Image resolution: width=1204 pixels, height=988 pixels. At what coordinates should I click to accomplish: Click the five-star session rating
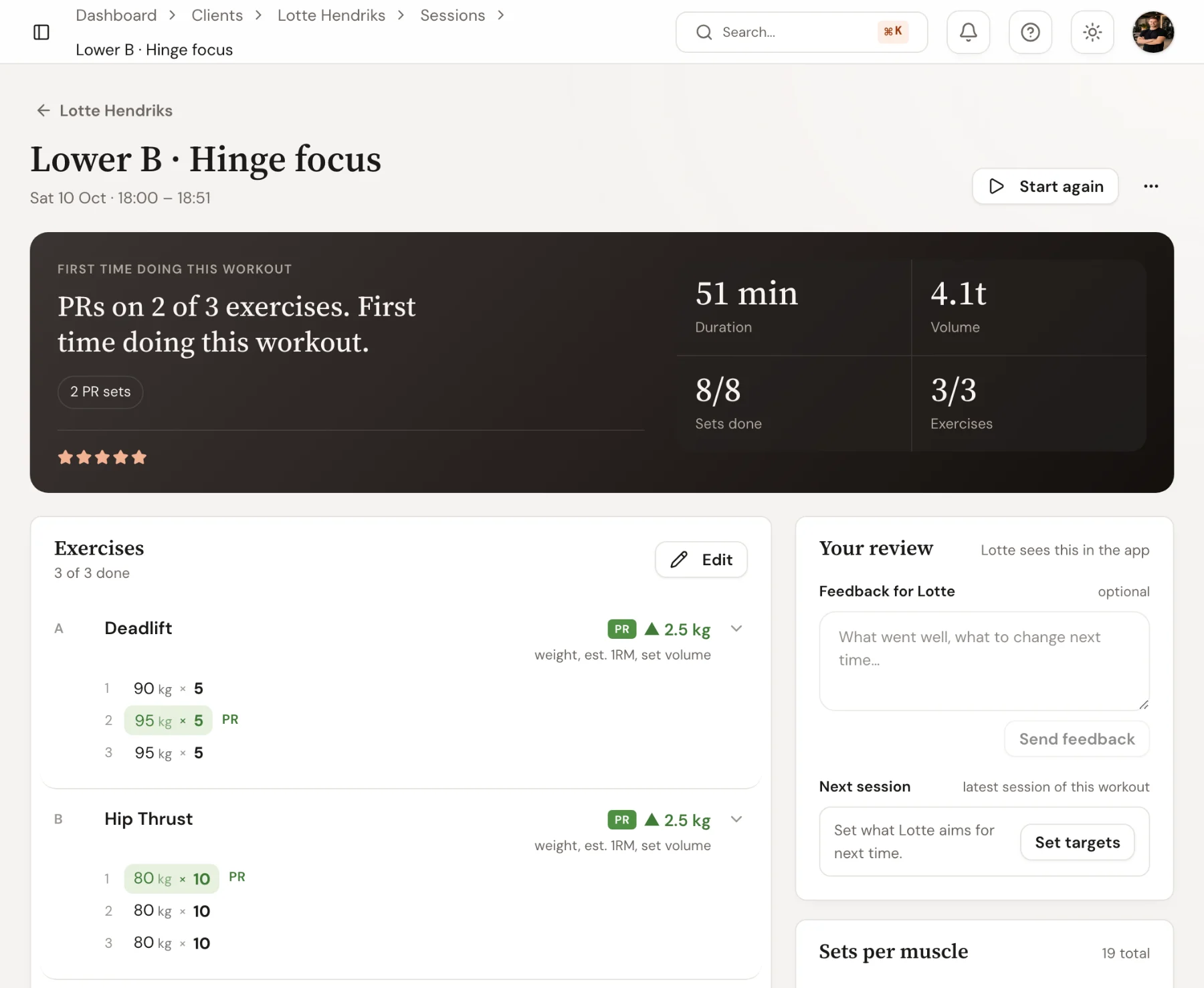click(102, 458)
